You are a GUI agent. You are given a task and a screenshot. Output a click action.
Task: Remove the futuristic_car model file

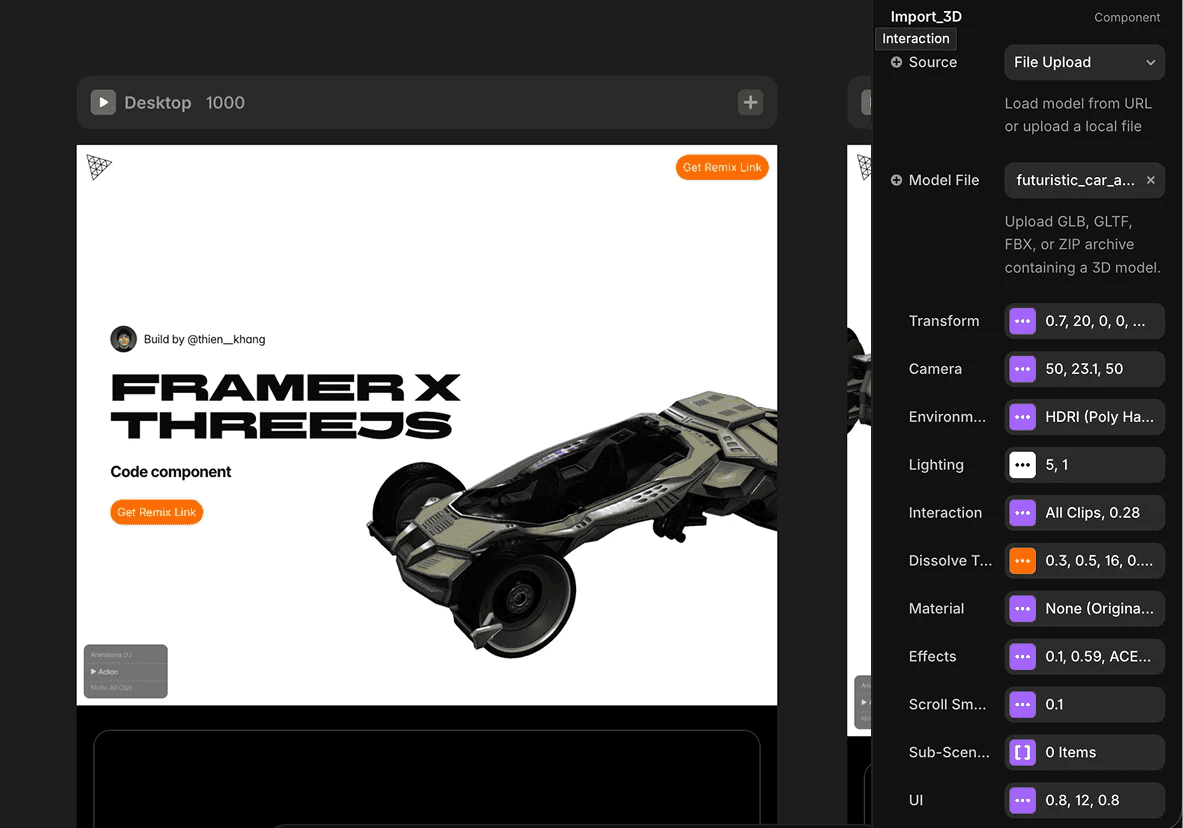point(1151,180)
